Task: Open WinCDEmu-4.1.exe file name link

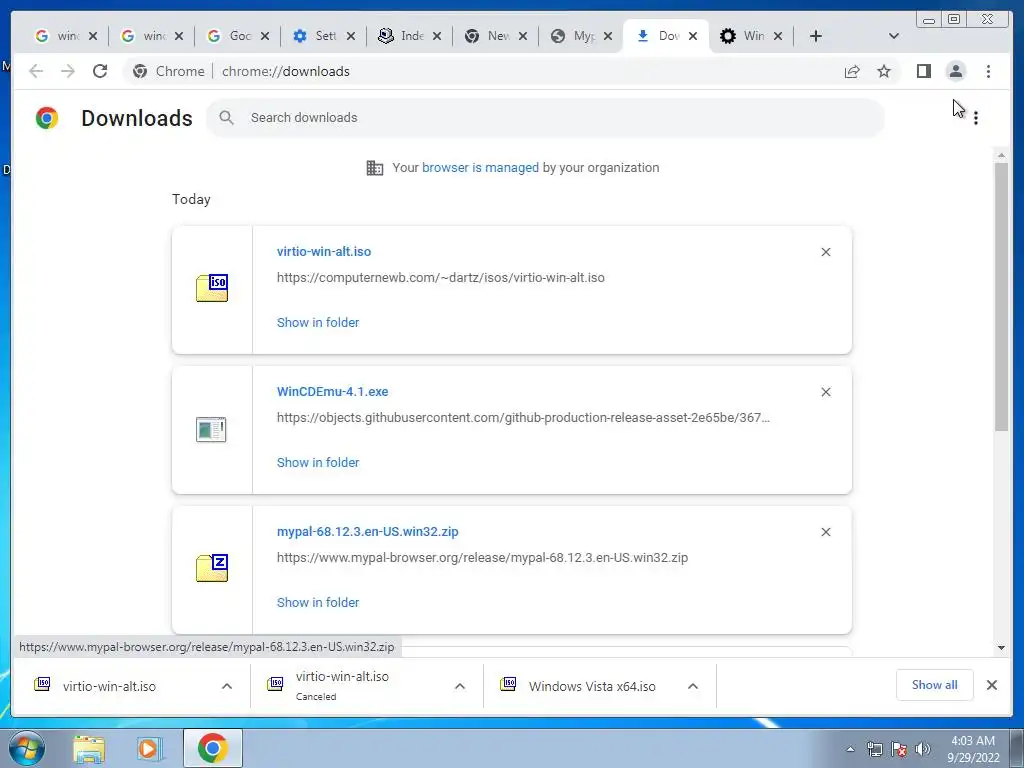Action: click(332, 392)
